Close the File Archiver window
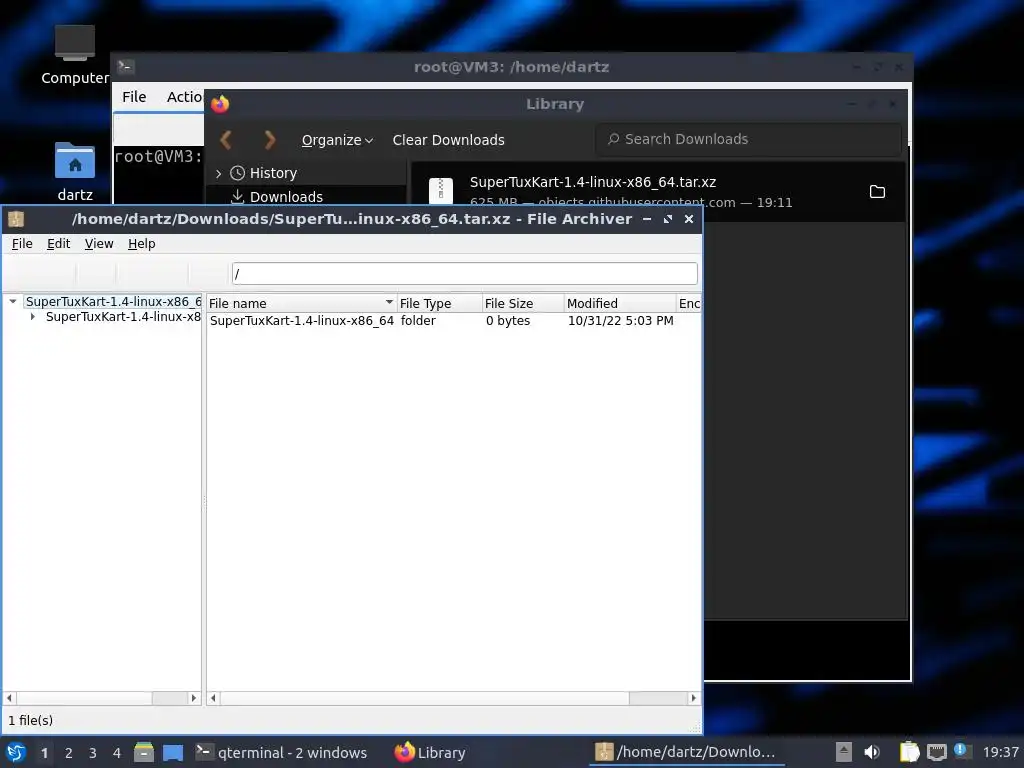This screenshot has height=768, width=1024. pyautogui.click(x=688, y=219)
